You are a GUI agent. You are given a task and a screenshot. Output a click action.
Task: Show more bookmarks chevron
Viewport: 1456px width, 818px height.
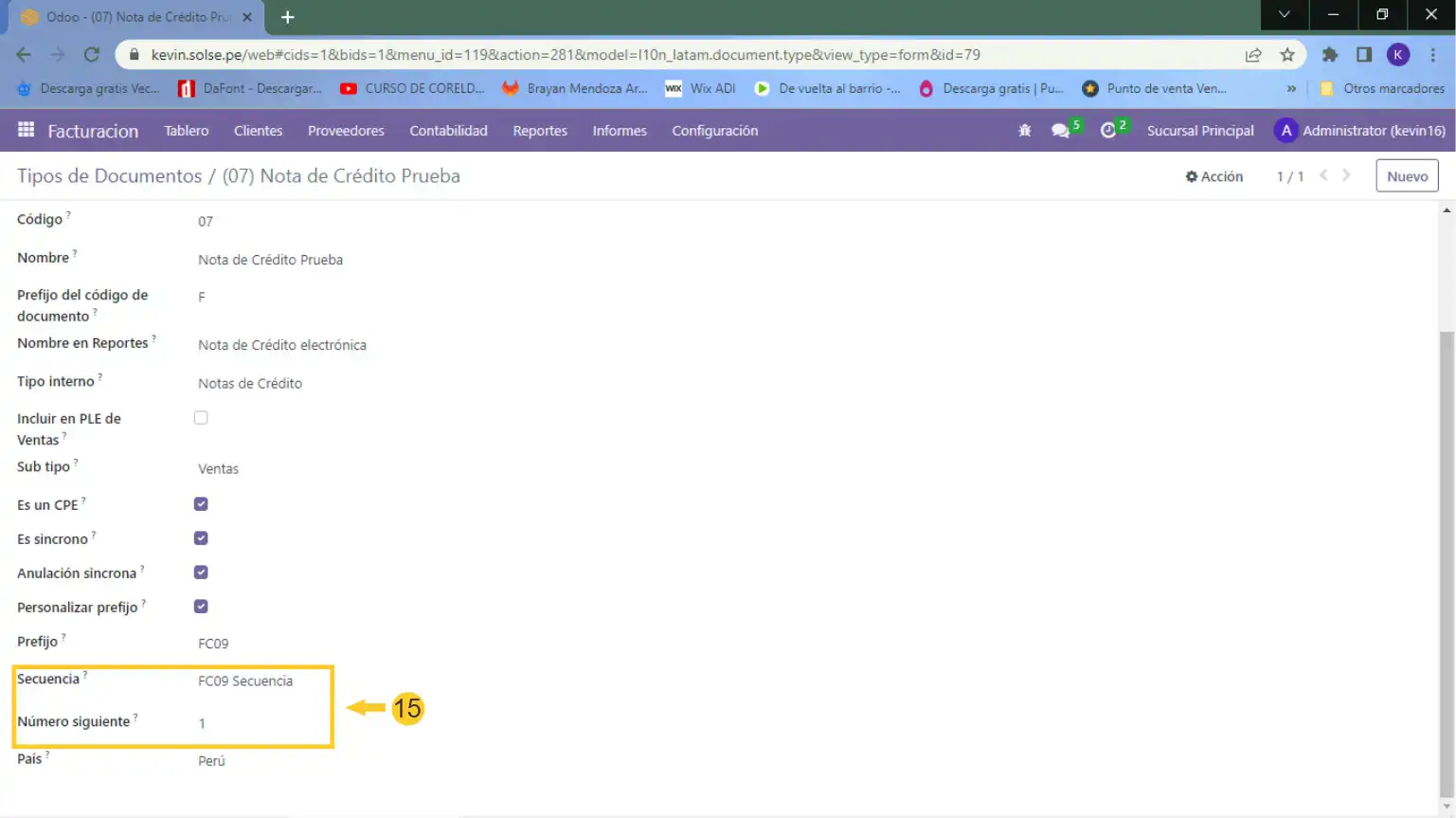click(x=1290, y=88)
